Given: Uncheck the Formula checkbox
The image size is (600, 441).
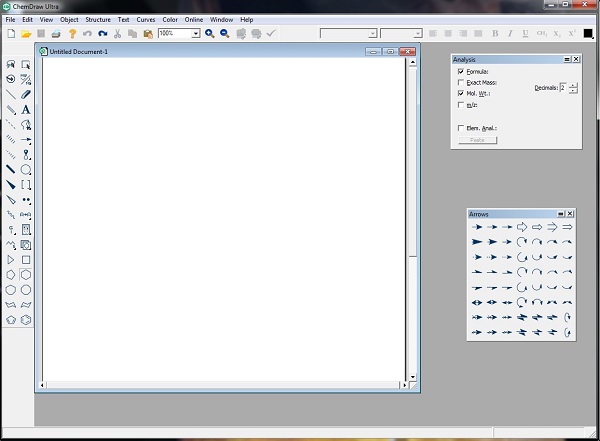Looking at the screenshot, I should click(460, 72).
